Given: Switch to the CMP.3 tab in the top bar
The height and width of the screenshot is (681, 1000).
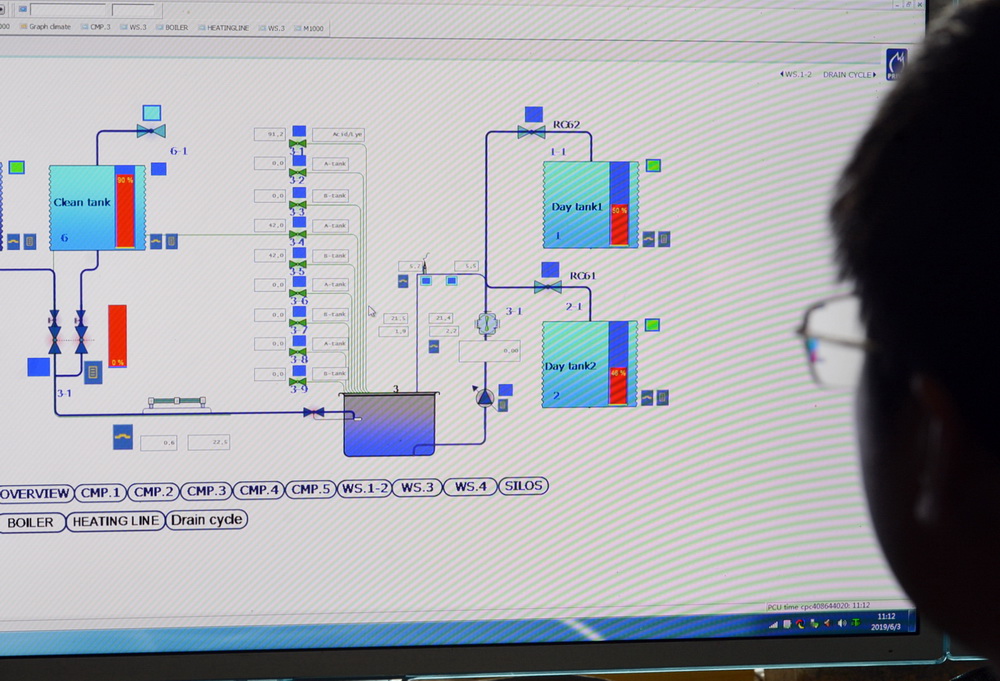Looking at the screenshot, I should click(x=96, y=27).
